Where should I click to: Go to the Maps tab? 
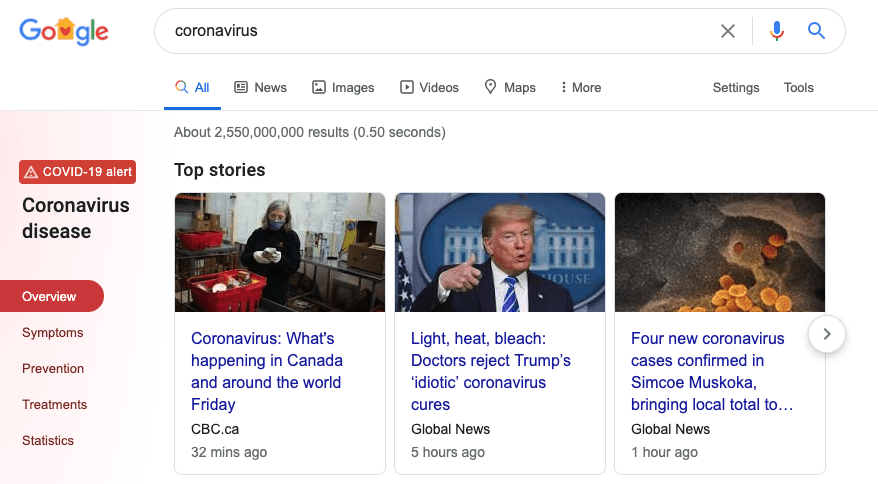coord(510,87)
